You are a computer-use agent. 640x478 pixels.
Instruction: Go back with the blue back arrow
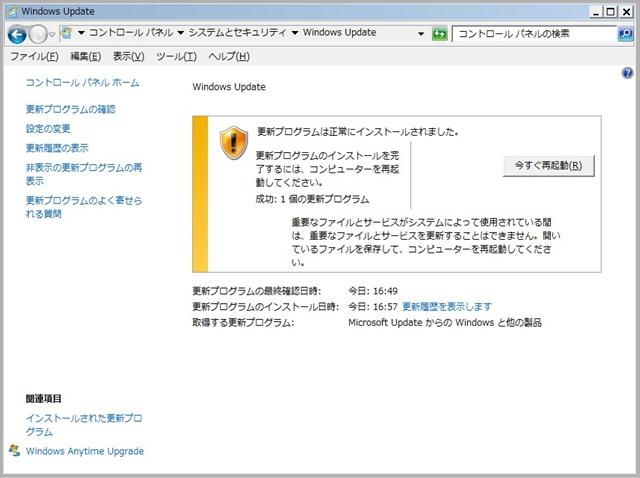click(x=17, y=34)
